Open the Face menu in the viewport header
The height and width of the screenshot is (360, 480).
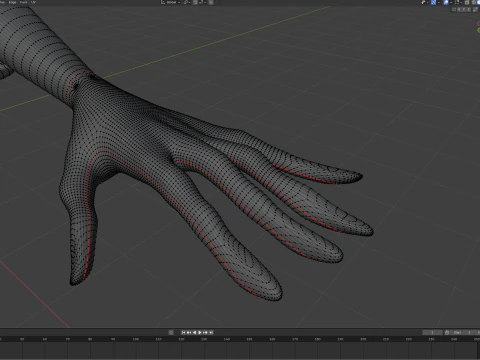pos(23,2)
